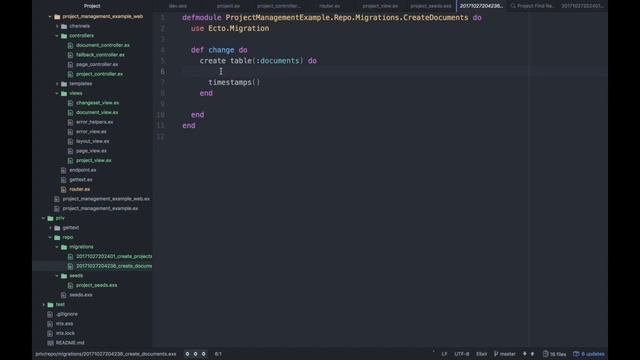Image resolution: width=640 pixels, height=360 pixels.
Task: Change LF line ending setting
Action: click(x=444, y=354)
